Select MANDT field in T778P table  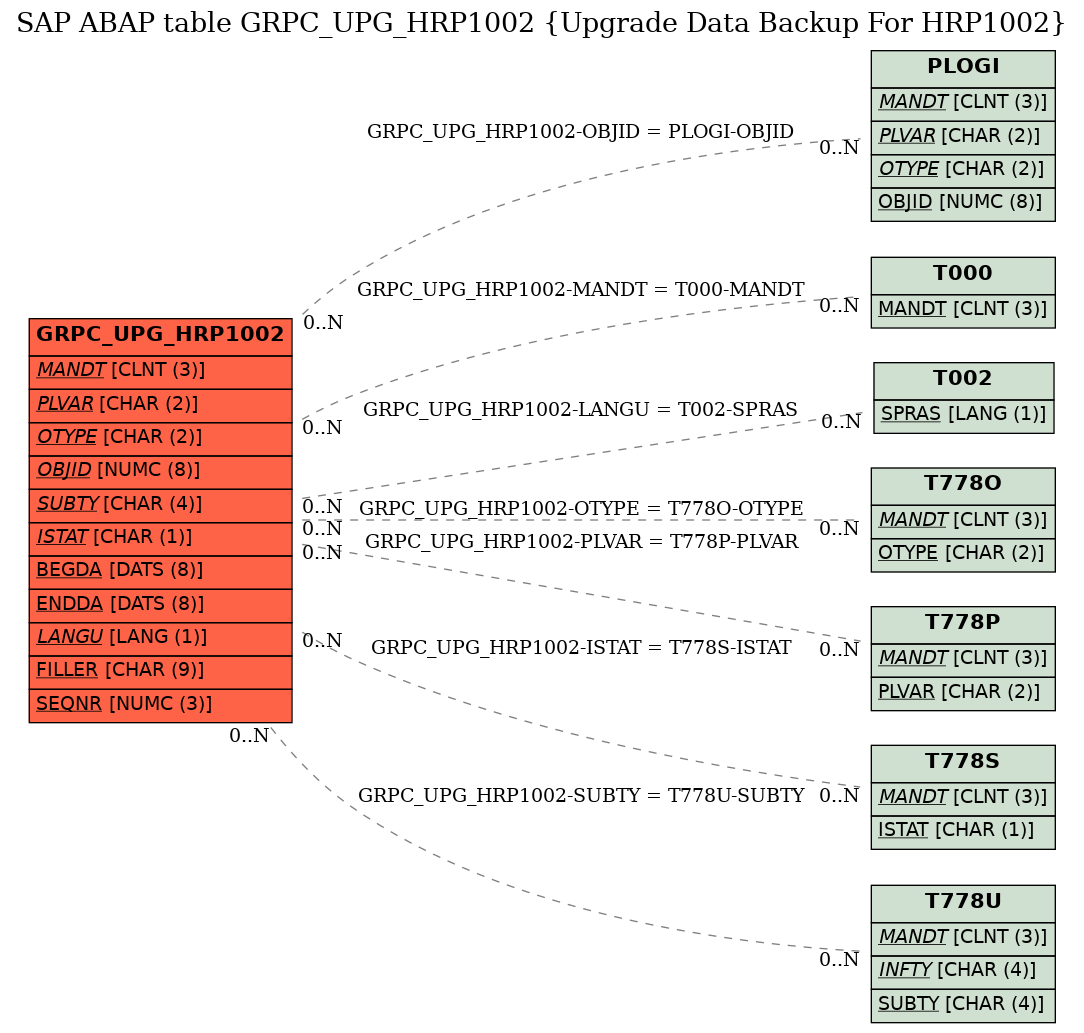[x=963, y=660]
